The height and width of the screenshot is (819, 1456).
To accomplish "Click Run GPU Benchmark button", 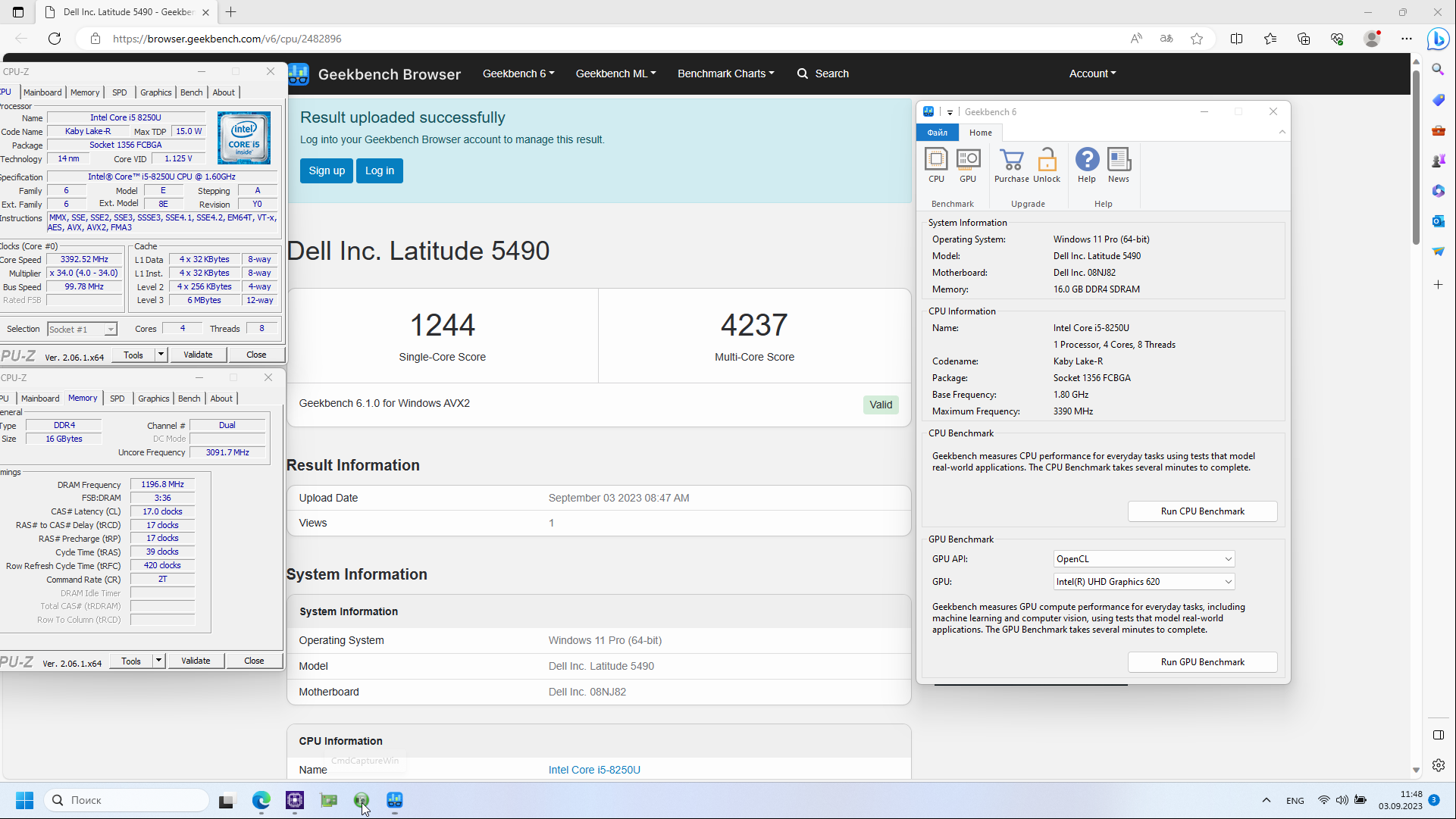I will (x=1202, y=662).
